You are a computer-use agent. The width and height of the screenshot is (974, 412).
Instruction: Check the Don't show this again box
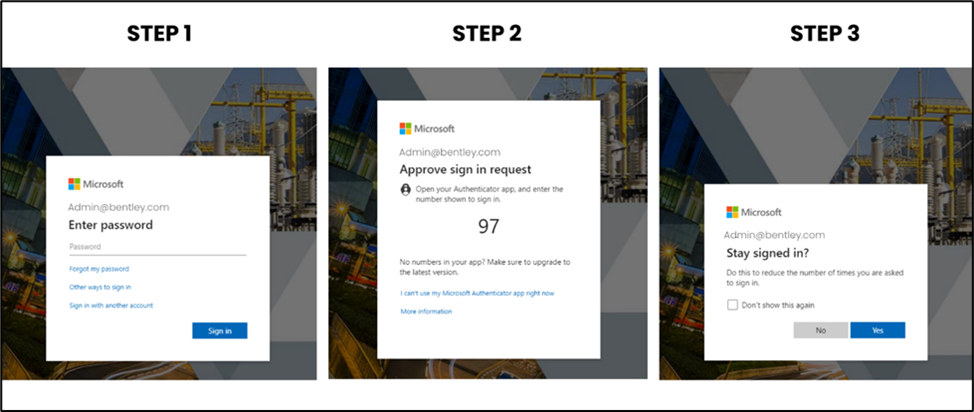pyautogui.click(x=733, y=305)
